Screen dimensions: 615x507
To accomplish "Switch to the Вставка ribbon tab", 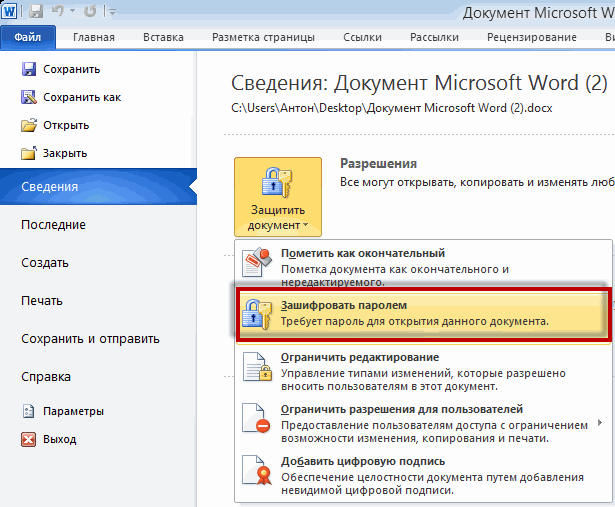I will click(163, 37).
